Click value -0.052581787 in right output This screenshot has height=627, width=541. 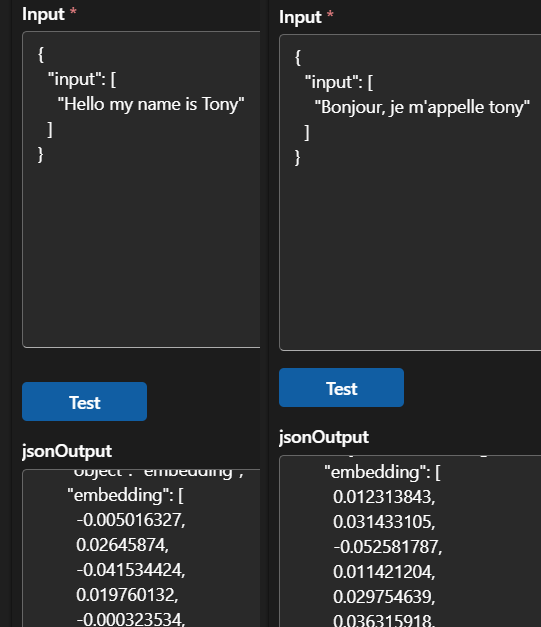point(388,547)
